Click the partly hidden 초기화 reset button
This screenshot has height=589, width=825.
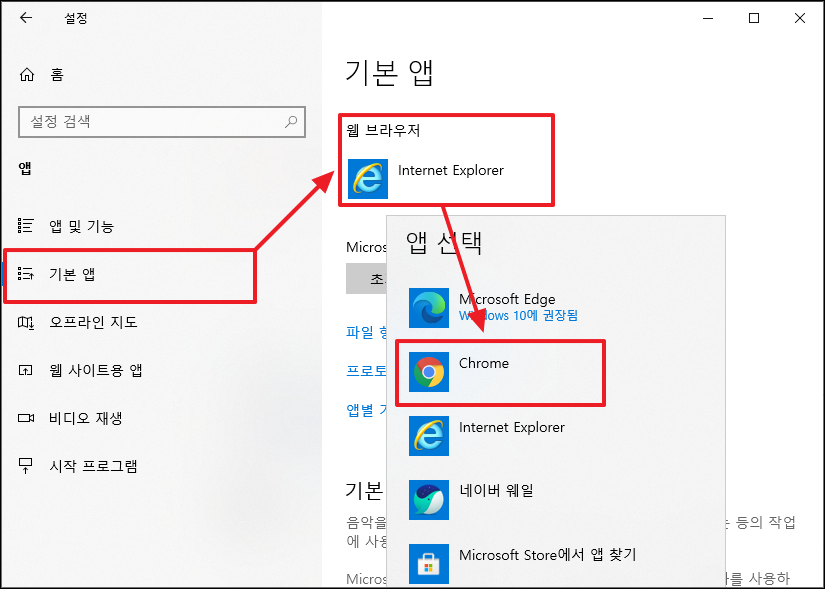366,279
